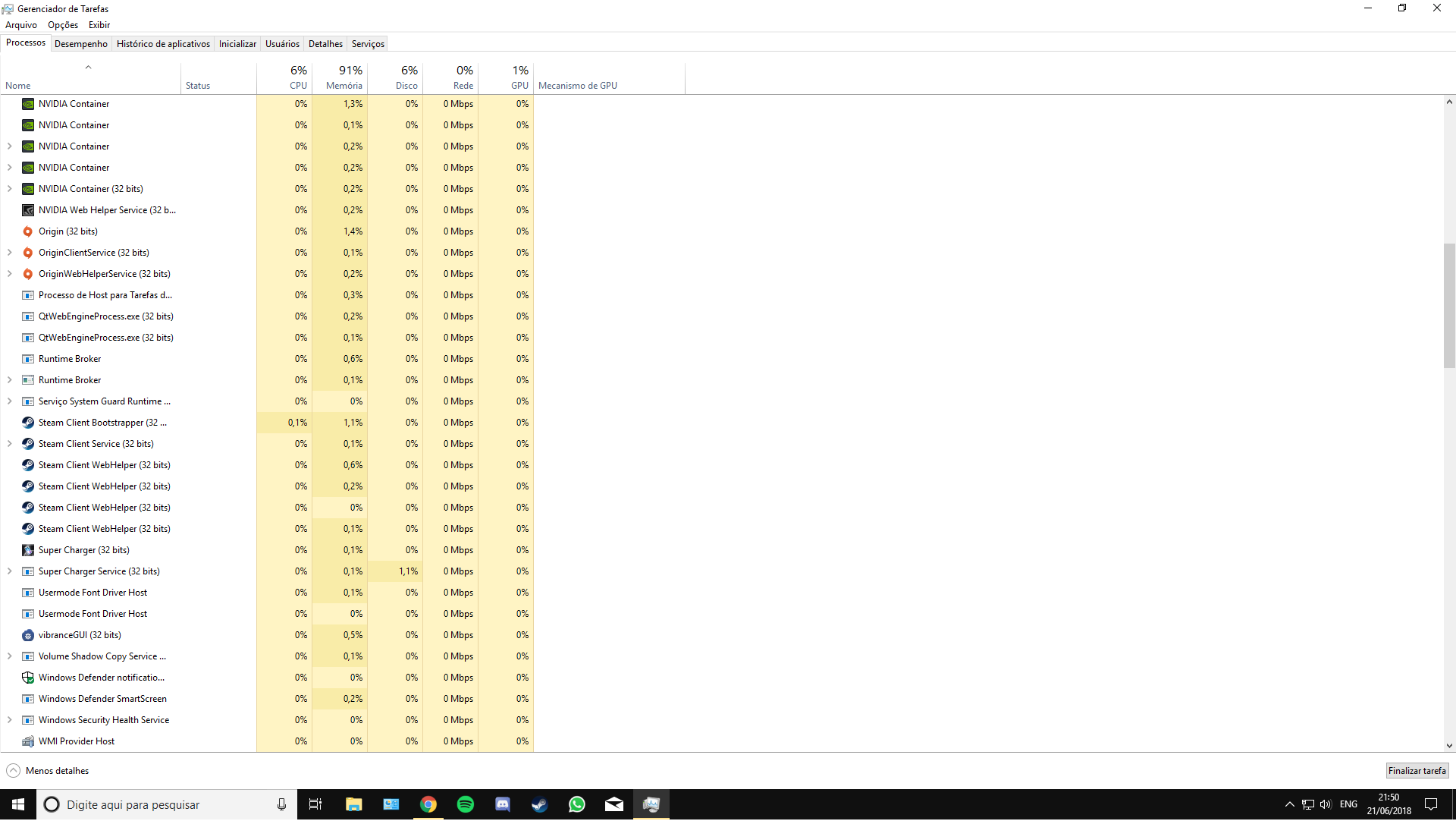This screenshot has height=821, width=1456.
Task: Click the Super Charger (32 bits) icon
Action: tap(28, 550)
